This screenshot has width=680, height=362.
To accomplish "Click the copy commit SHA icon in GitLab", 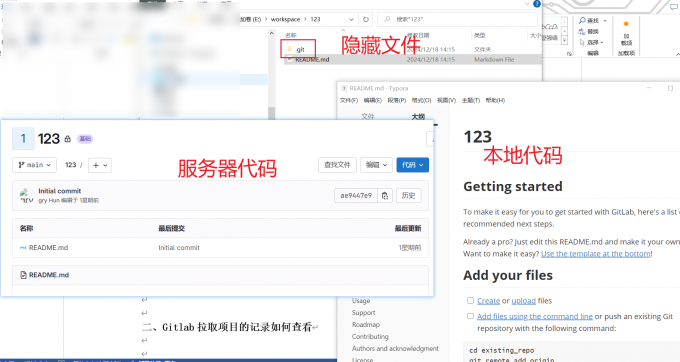I will (x=385, y=196).
